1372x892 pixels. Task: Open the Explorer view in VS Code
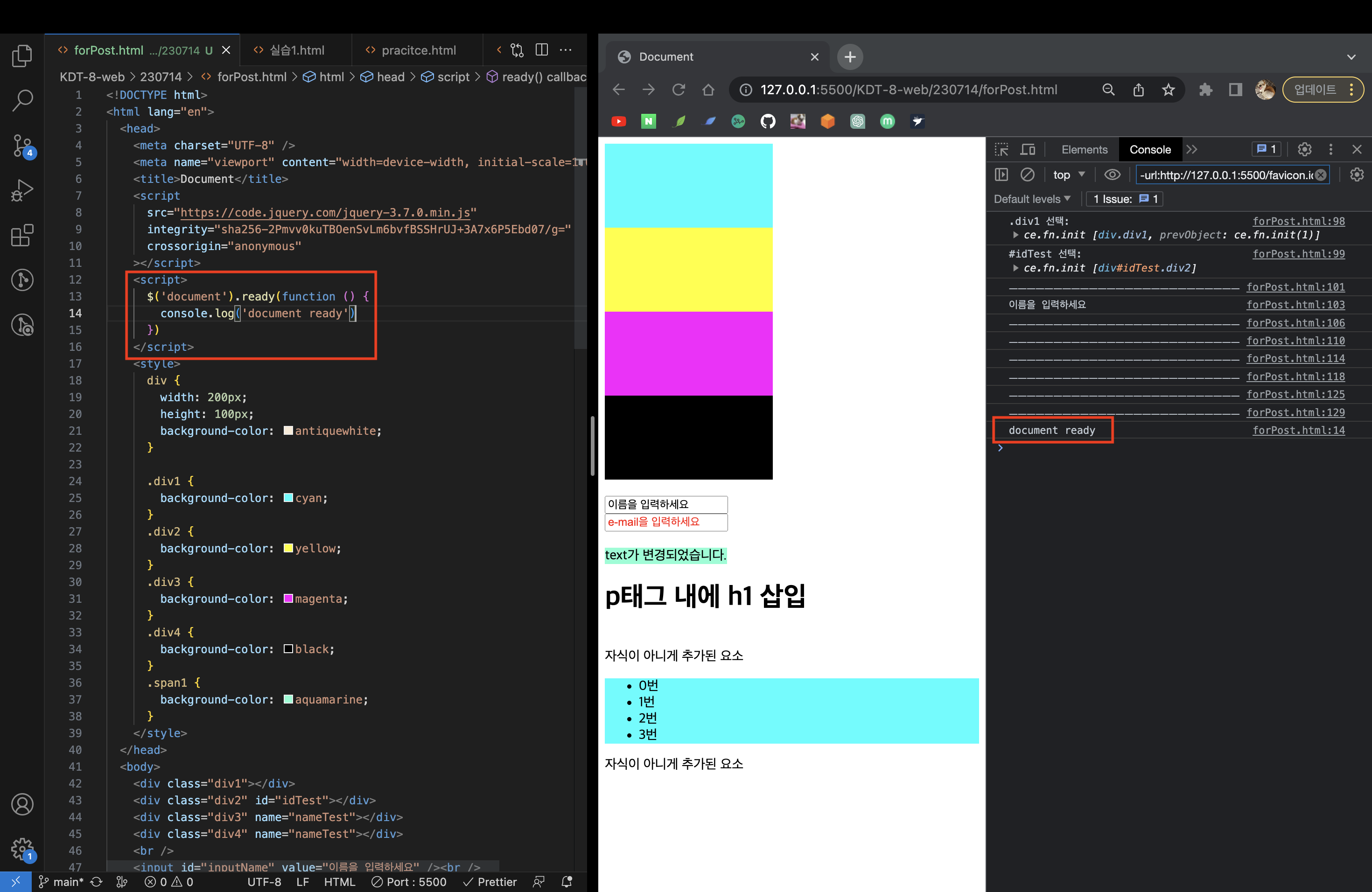[22, 56]
